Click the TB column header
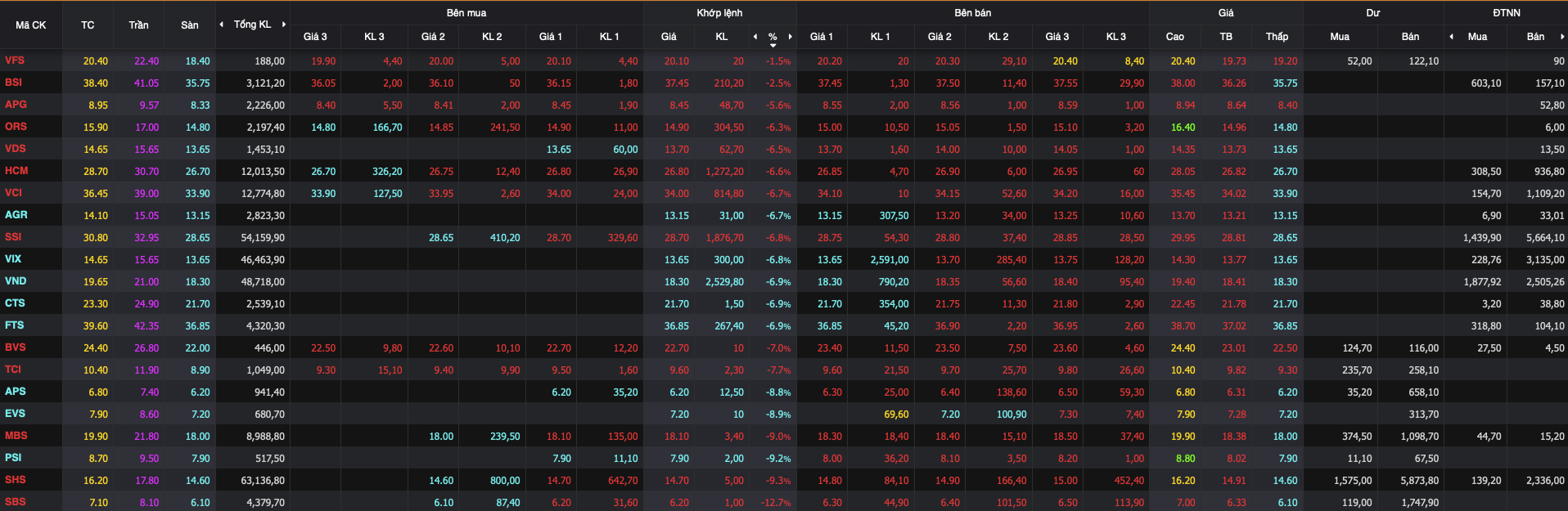This screenshot has width=1568, height=511. click(x=1226, y=37)
